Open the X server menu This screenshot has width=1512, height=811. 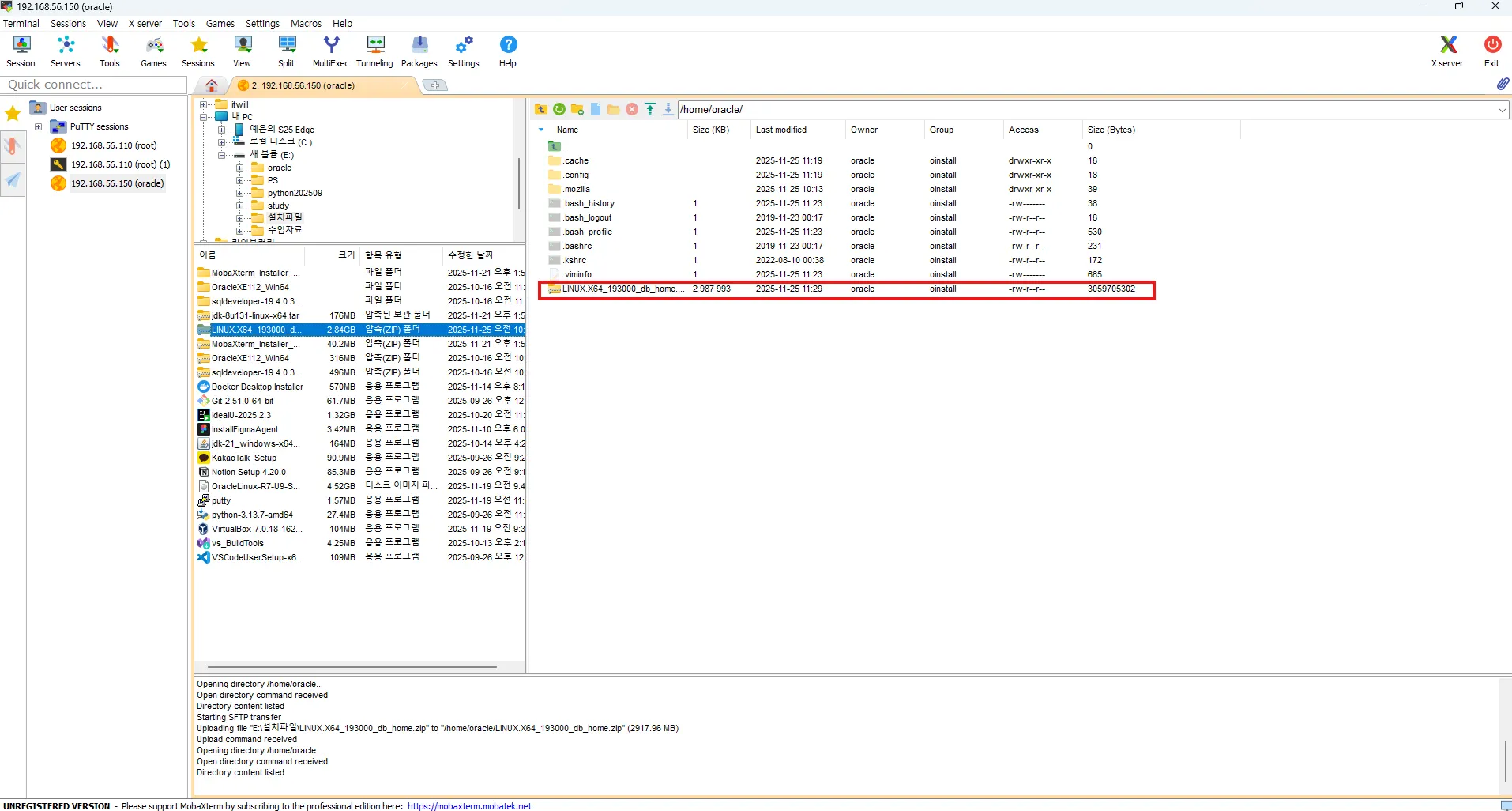145,24
